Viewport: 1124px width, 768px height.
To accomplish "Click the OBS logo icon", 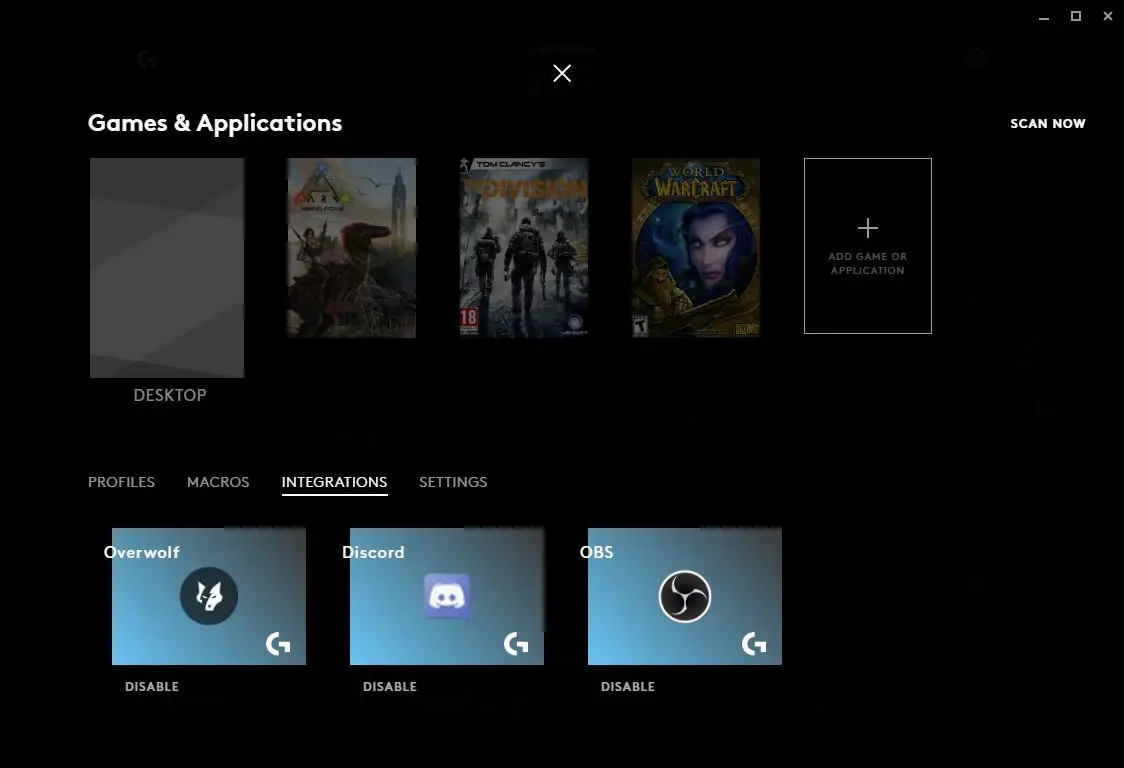I will pos(685,596).
